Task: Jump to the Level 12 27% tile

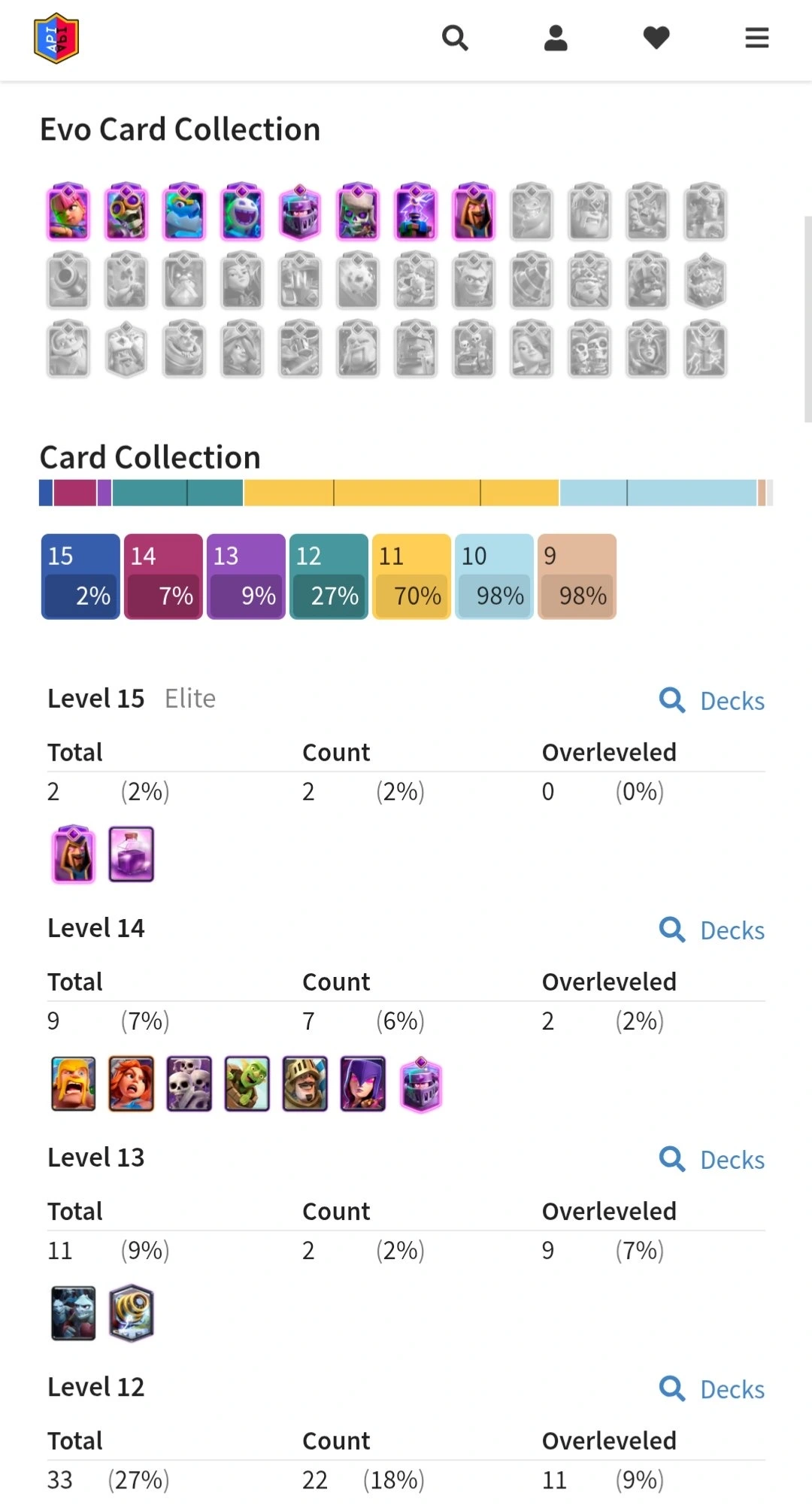Action: point(329,577)
